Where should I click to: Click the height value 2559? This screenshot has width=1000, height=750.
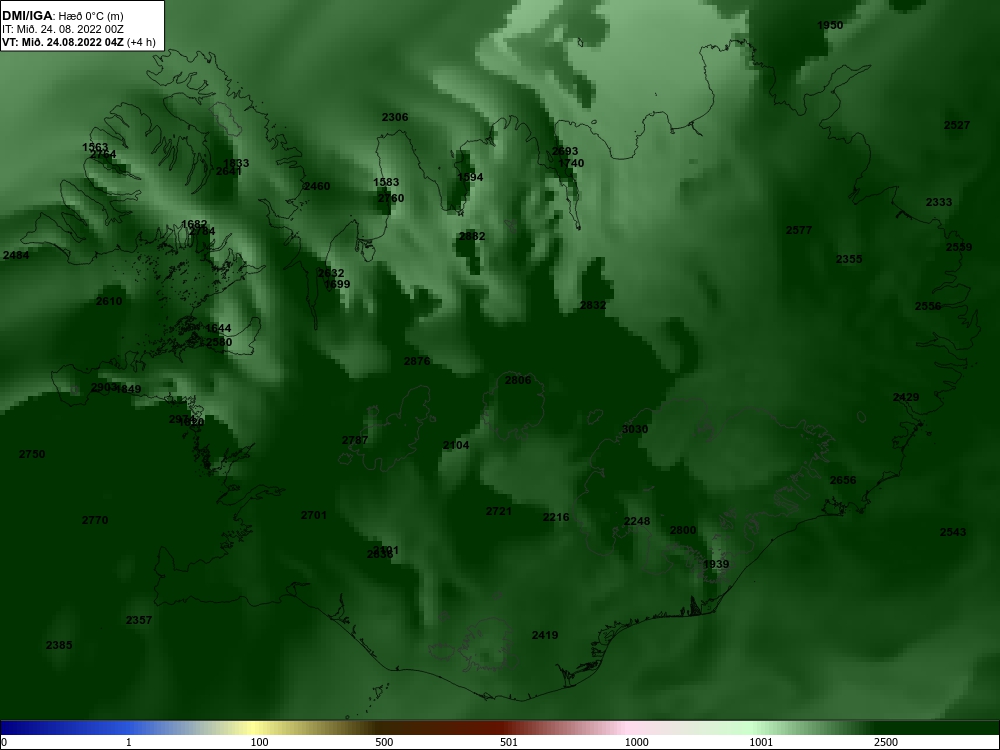(959, 247)
